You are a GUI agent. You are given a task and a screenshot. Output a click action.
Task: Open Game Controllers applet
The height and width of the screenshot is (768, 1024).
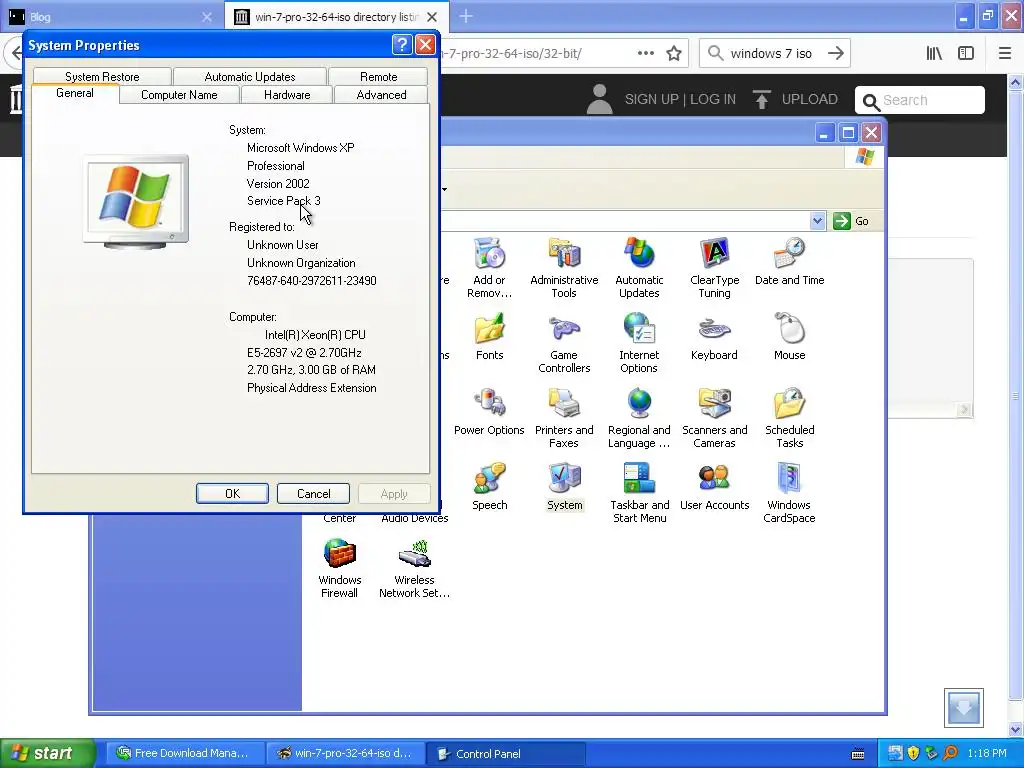(x=564, y=343)
